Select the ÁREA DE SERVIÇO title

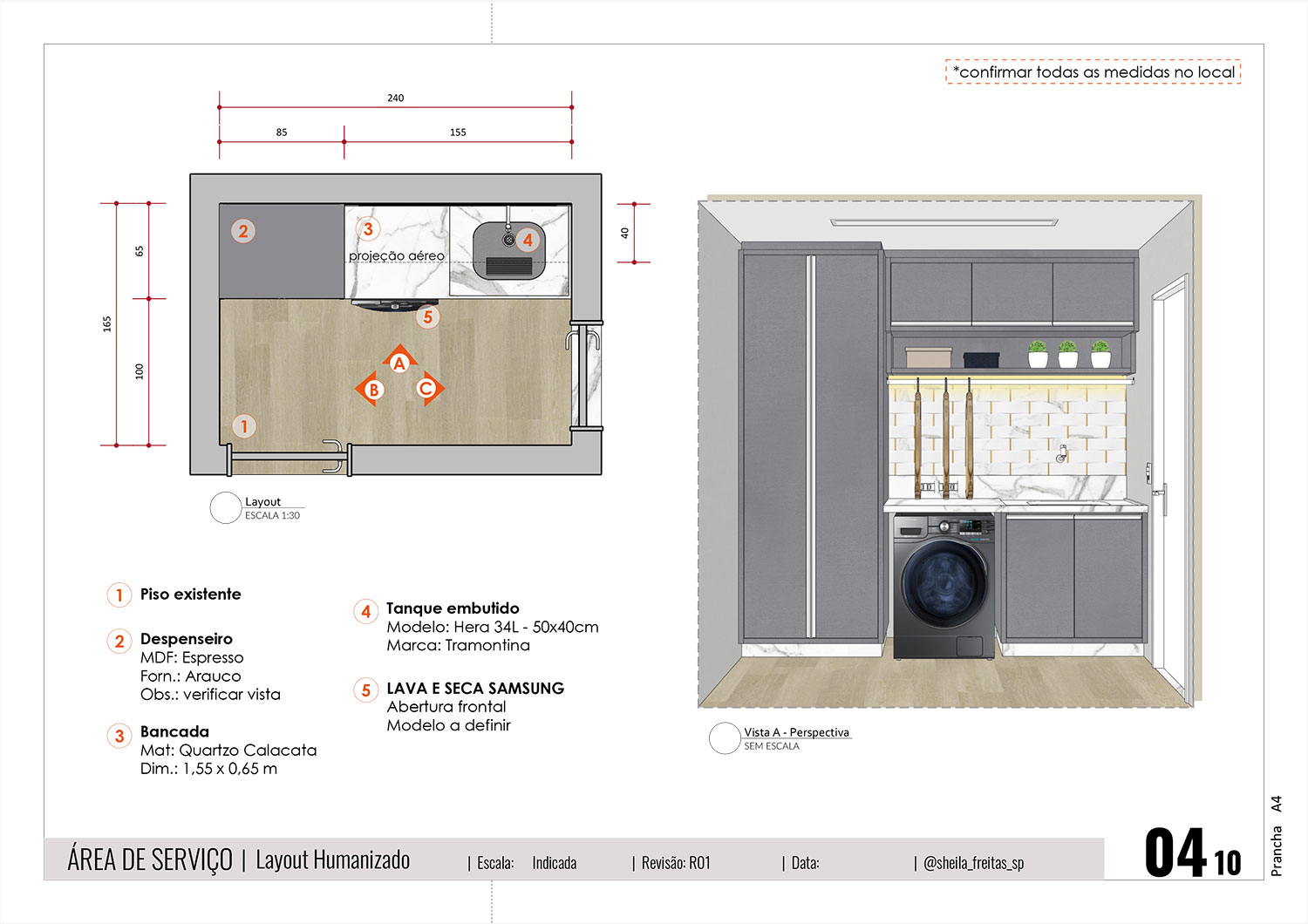pyautogui.click(x=150, y=860)
